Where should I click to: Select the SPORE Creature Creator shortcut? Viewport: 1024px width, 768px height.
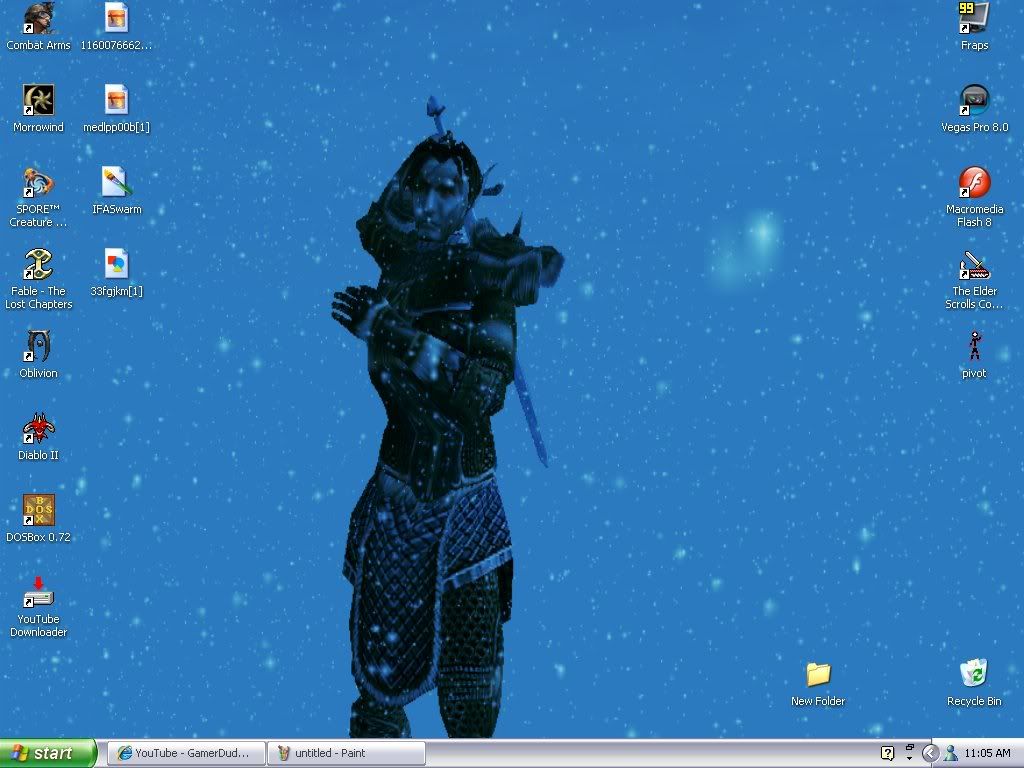pyautogui.click(x=39, y=197)
